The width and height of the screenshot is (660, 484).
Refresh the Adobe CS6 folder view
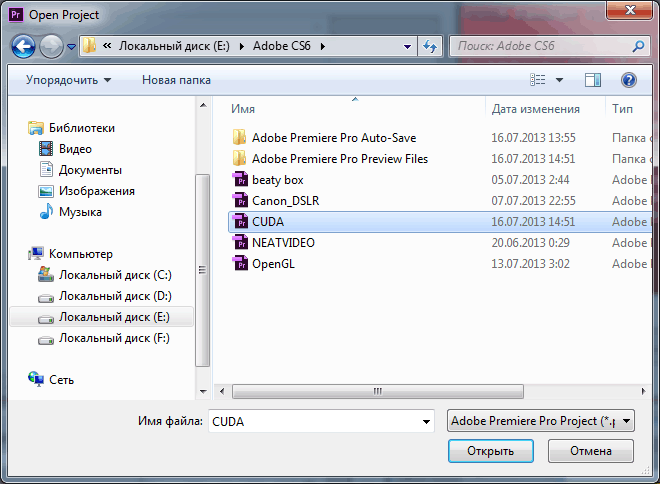(x=429, y=46)
